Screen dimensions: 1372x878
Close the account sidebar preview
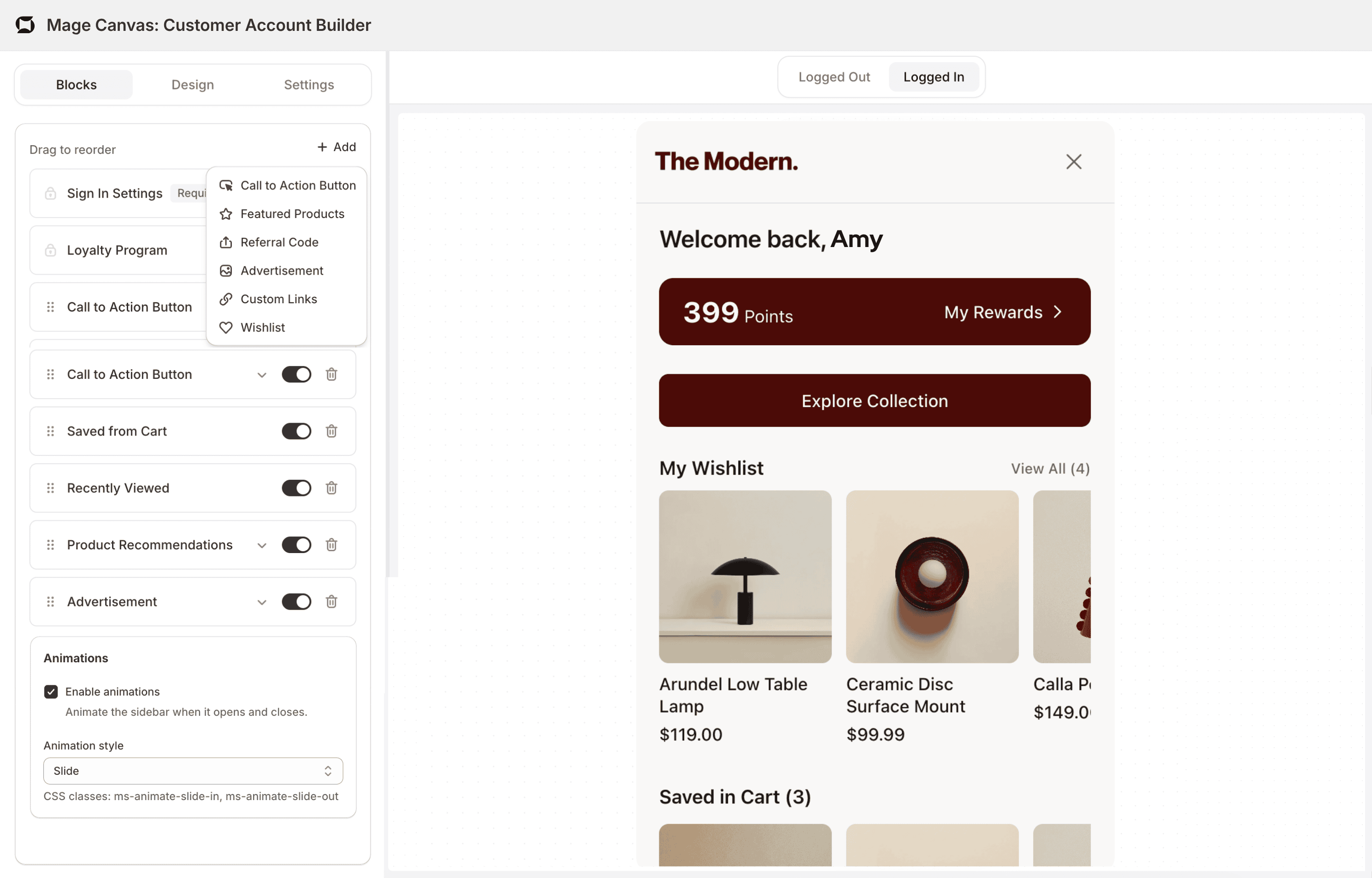click(x=1073, y=162)
